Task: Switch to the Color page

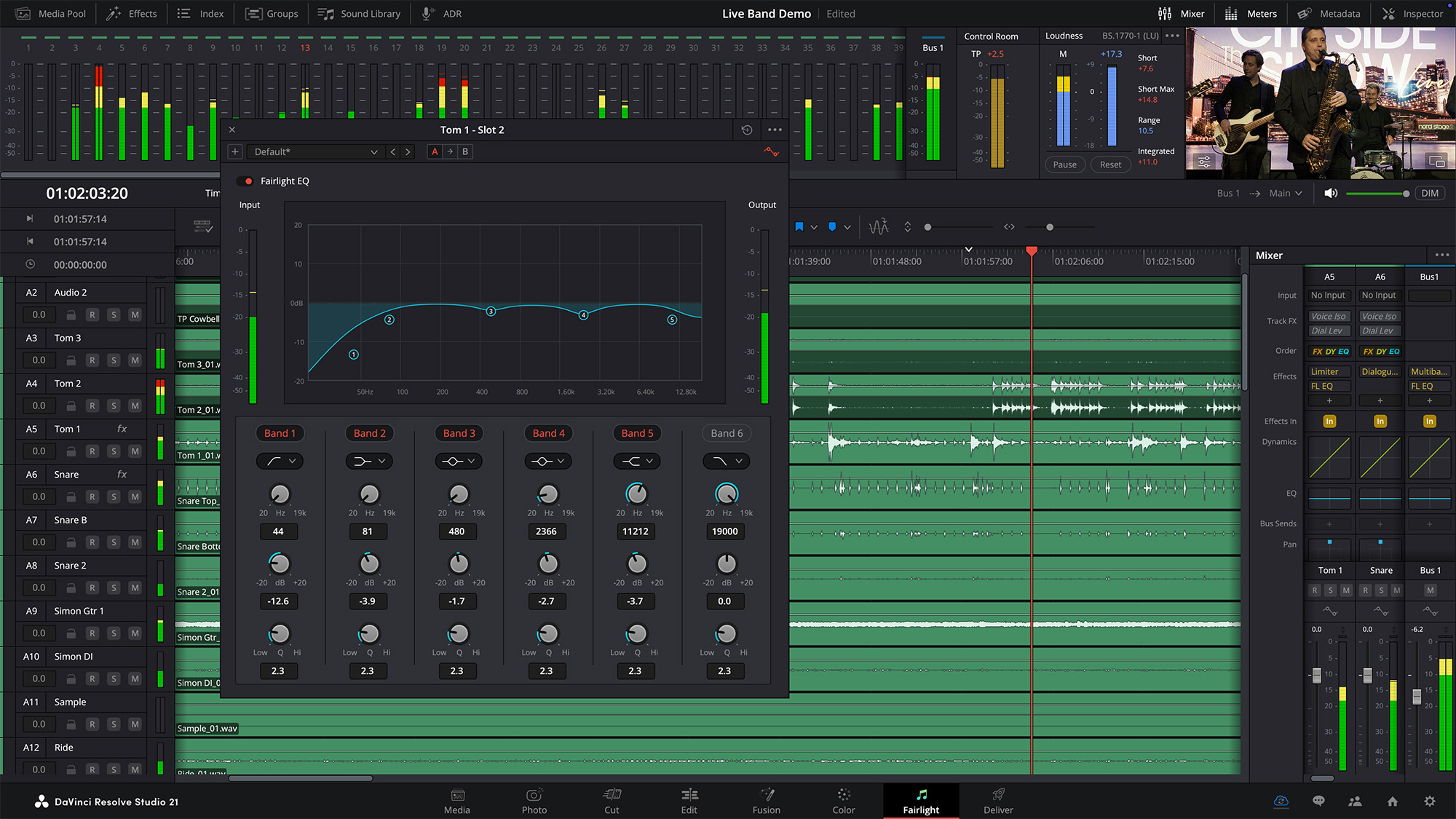Action: click(843, 801)
